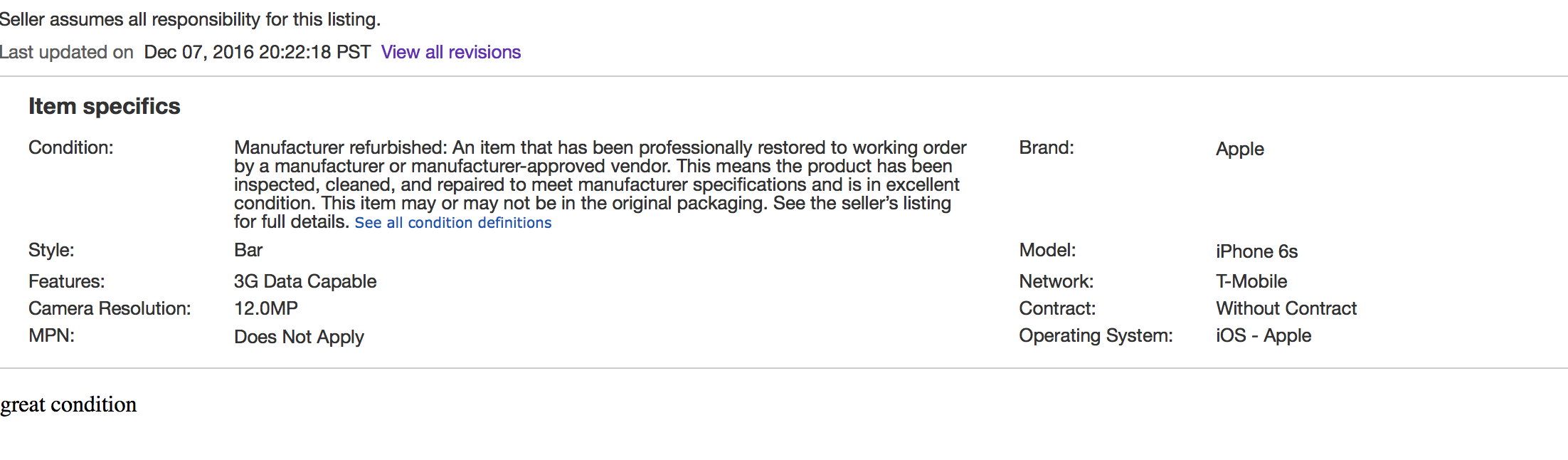This screenshot has height=460, width=1568.
Task: Click the Apple brand value
Action: pyautogui.click(x=1240, y=150)
